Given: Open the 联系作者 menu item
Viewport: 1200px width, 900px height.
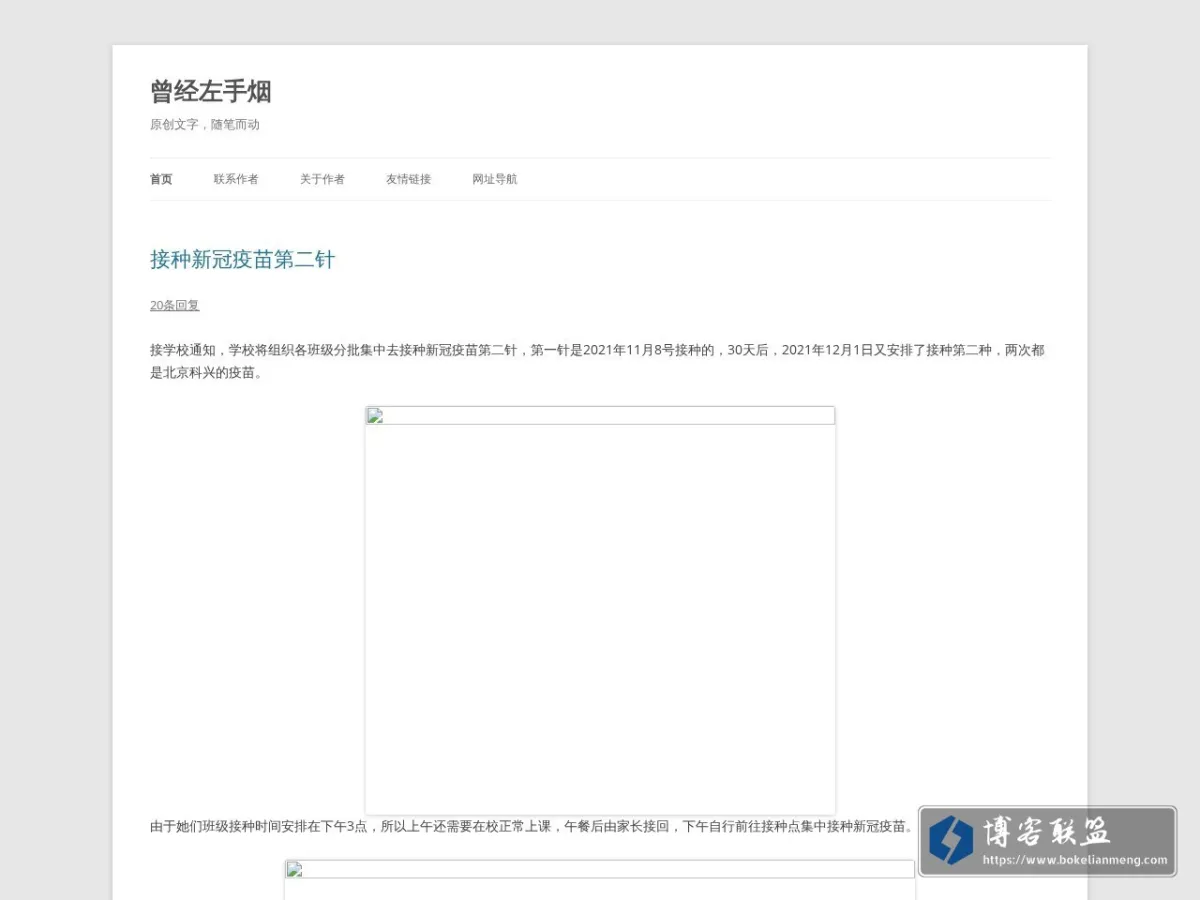Looking at the screenshot, I should (x=236, y=179).
